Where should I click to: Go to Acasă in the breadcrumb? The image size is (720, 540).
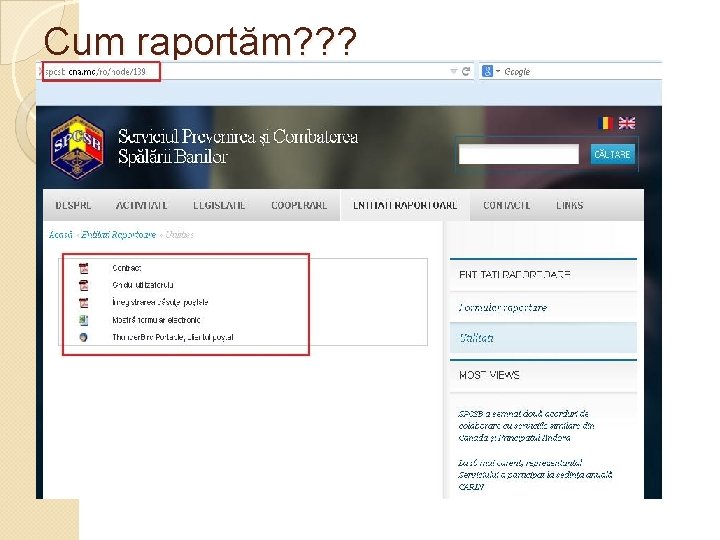[x=61, y=235]
